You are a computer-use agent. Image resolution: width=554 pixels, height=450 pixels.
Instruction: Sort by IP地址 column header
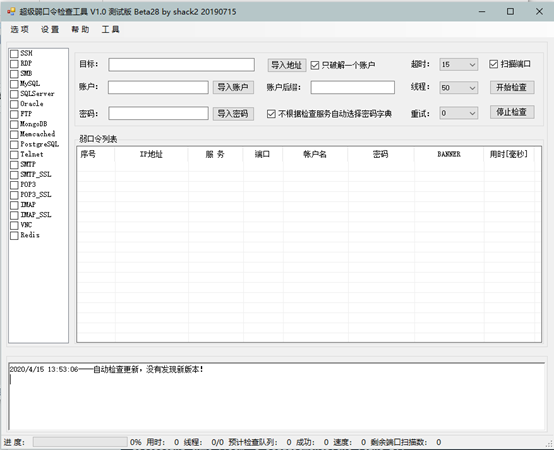coord(152,154)
